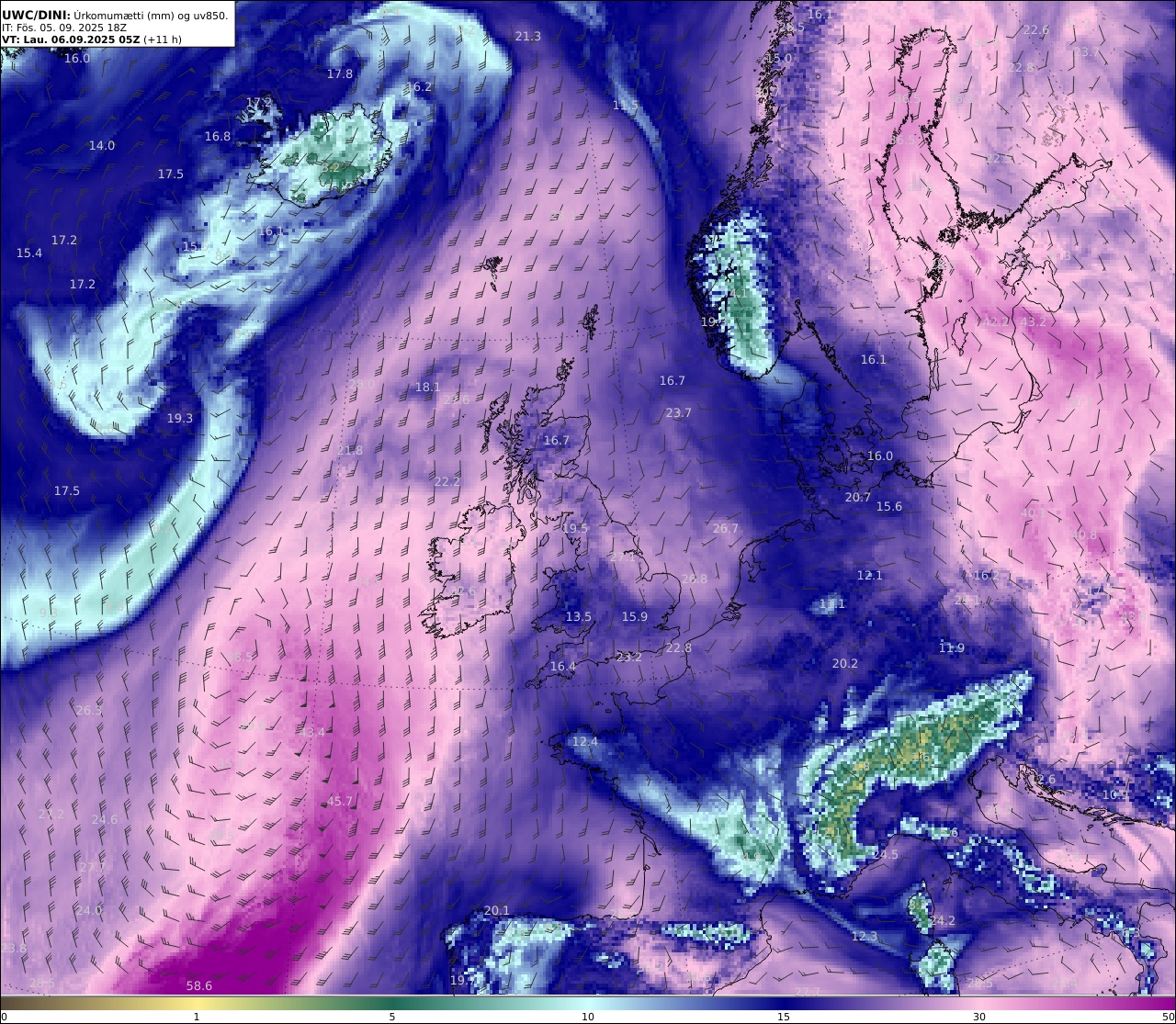Viewport: 1176px width, 1024px height.
Task: Click the 17.8 value north of Iceland
Action: pos(340,73)
